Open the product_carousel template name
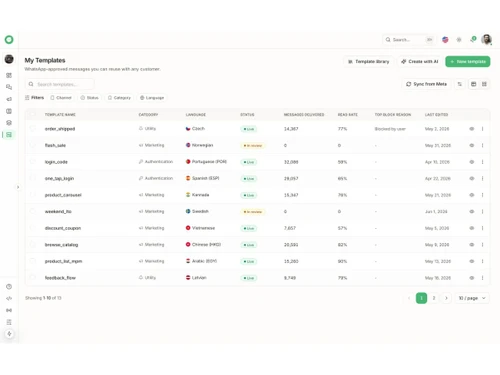Image resolution: width=500 pixels, height=375 pixels. (63, 195)
